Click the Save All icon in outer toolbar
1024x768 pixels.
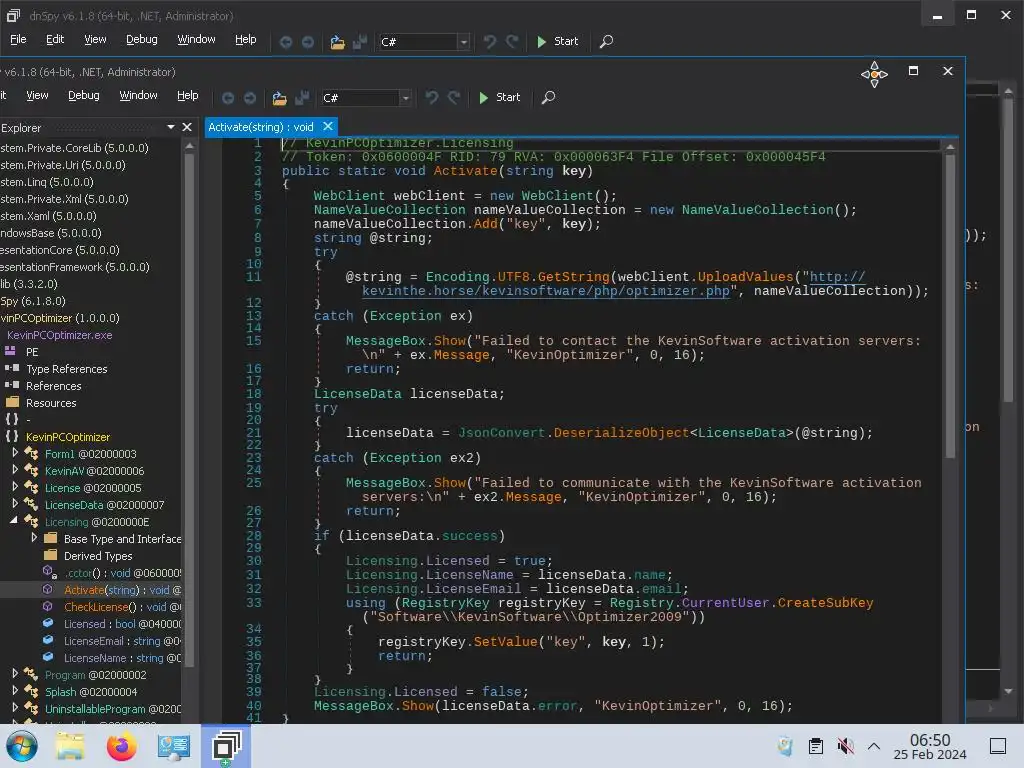359,42
